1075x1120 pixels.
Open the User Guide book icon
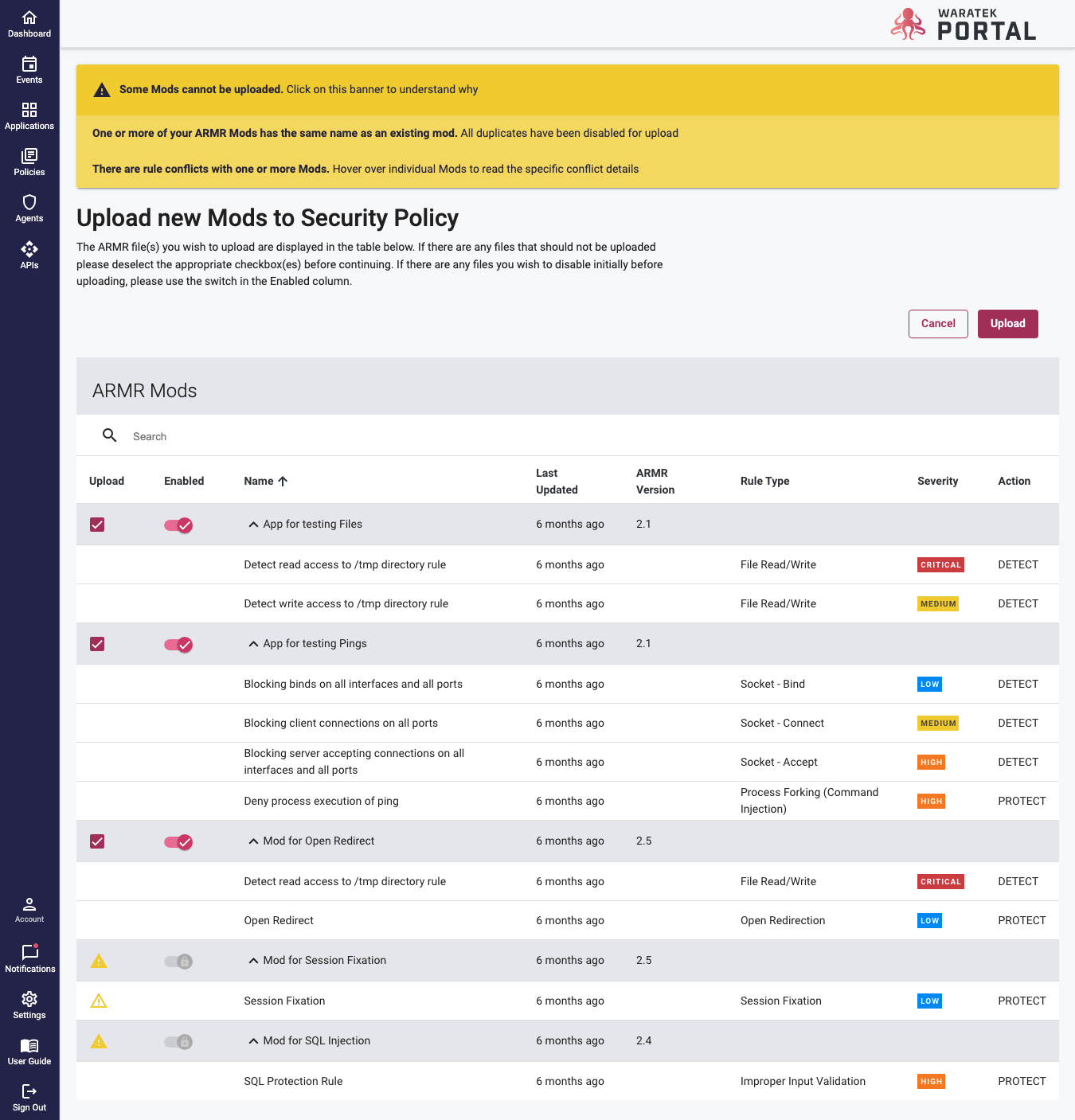pos(29,1045)
